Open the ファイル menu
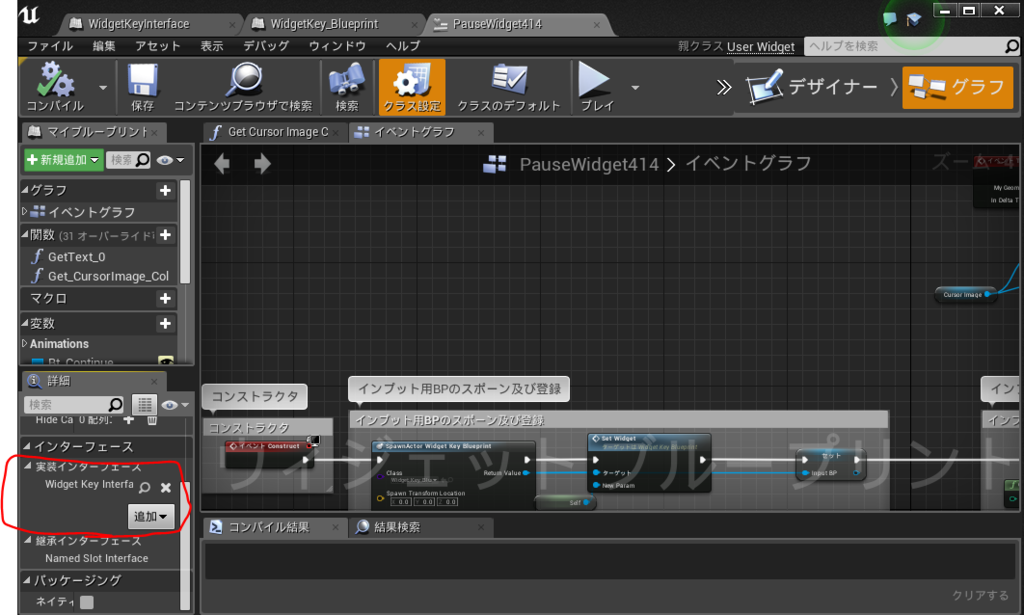This screenshot has height=615, width=1024. 50,46
